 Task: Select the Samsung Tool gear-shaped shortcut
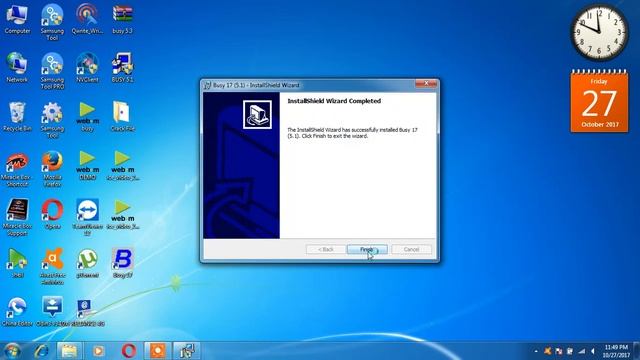pyautogui.click(x=52, y=120)
